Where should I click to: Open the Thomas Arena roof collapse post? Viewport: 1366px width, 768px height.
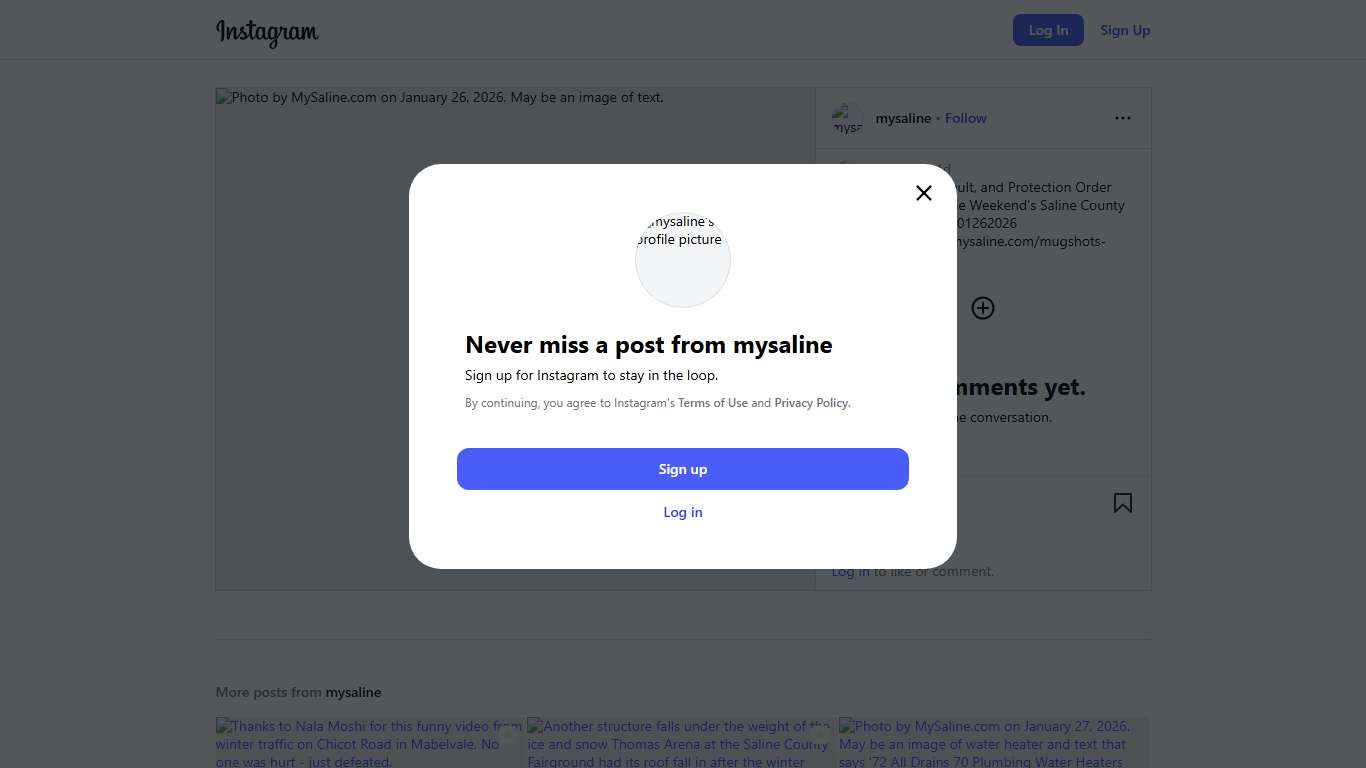click(681, 743)
